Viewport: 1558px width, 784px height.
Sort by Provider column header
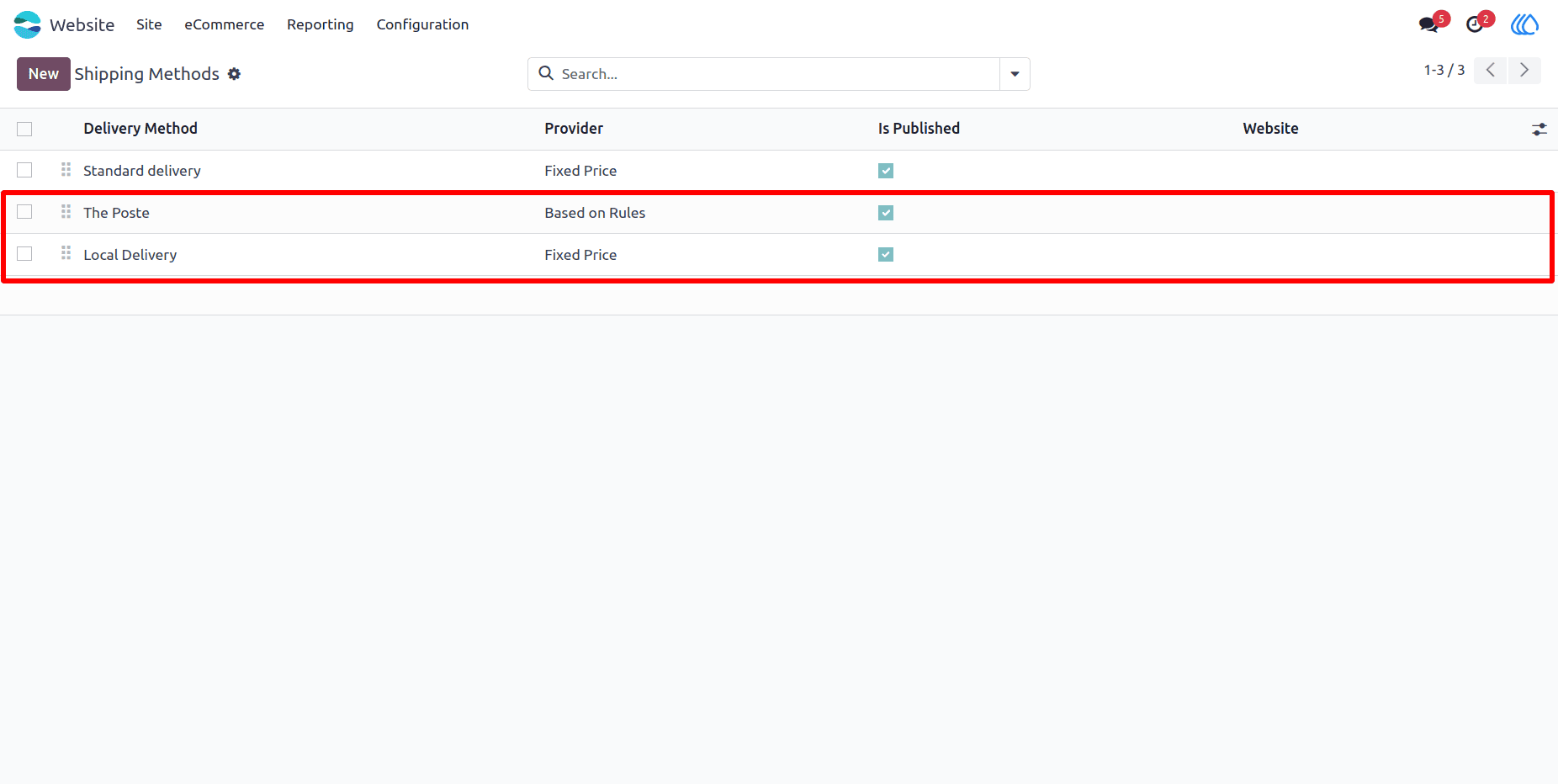coord(574,128)
